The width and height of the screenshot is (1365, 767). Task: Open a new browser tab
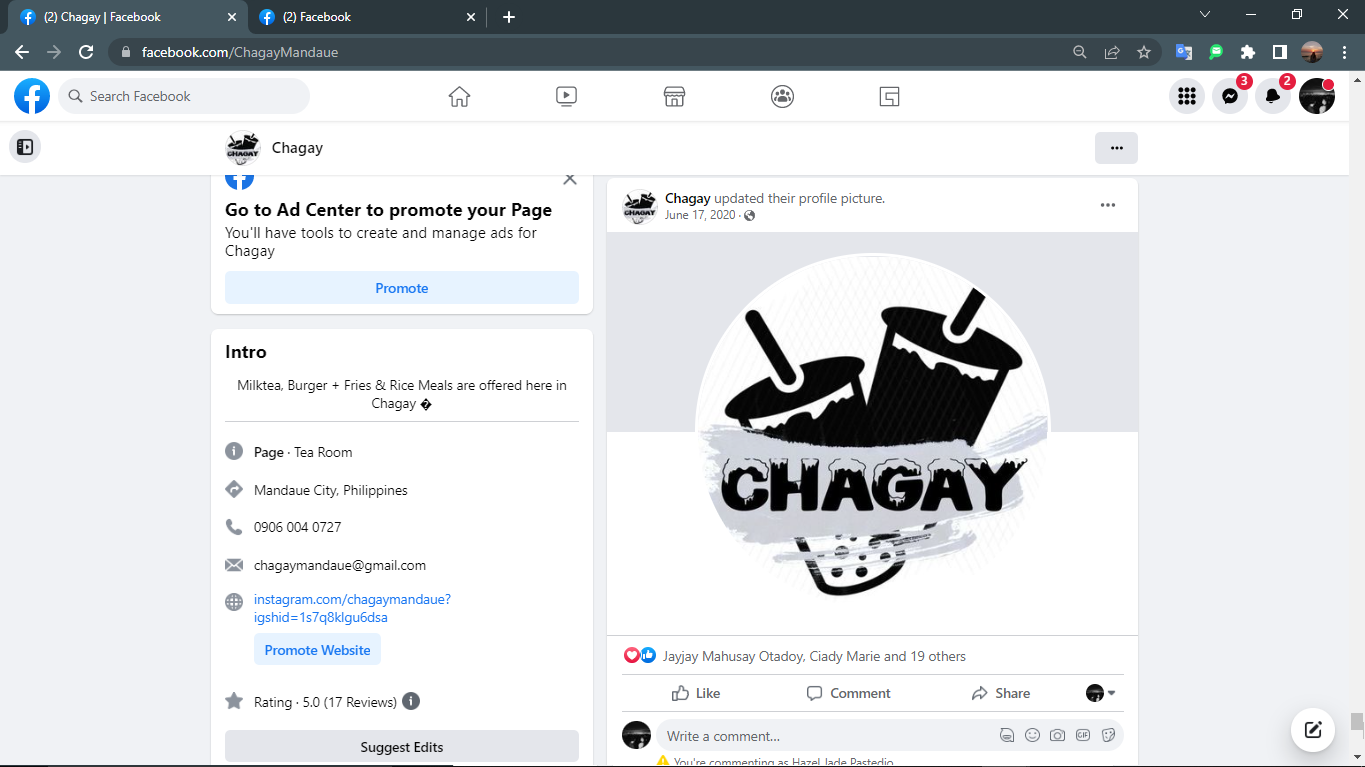coord(509,17)
